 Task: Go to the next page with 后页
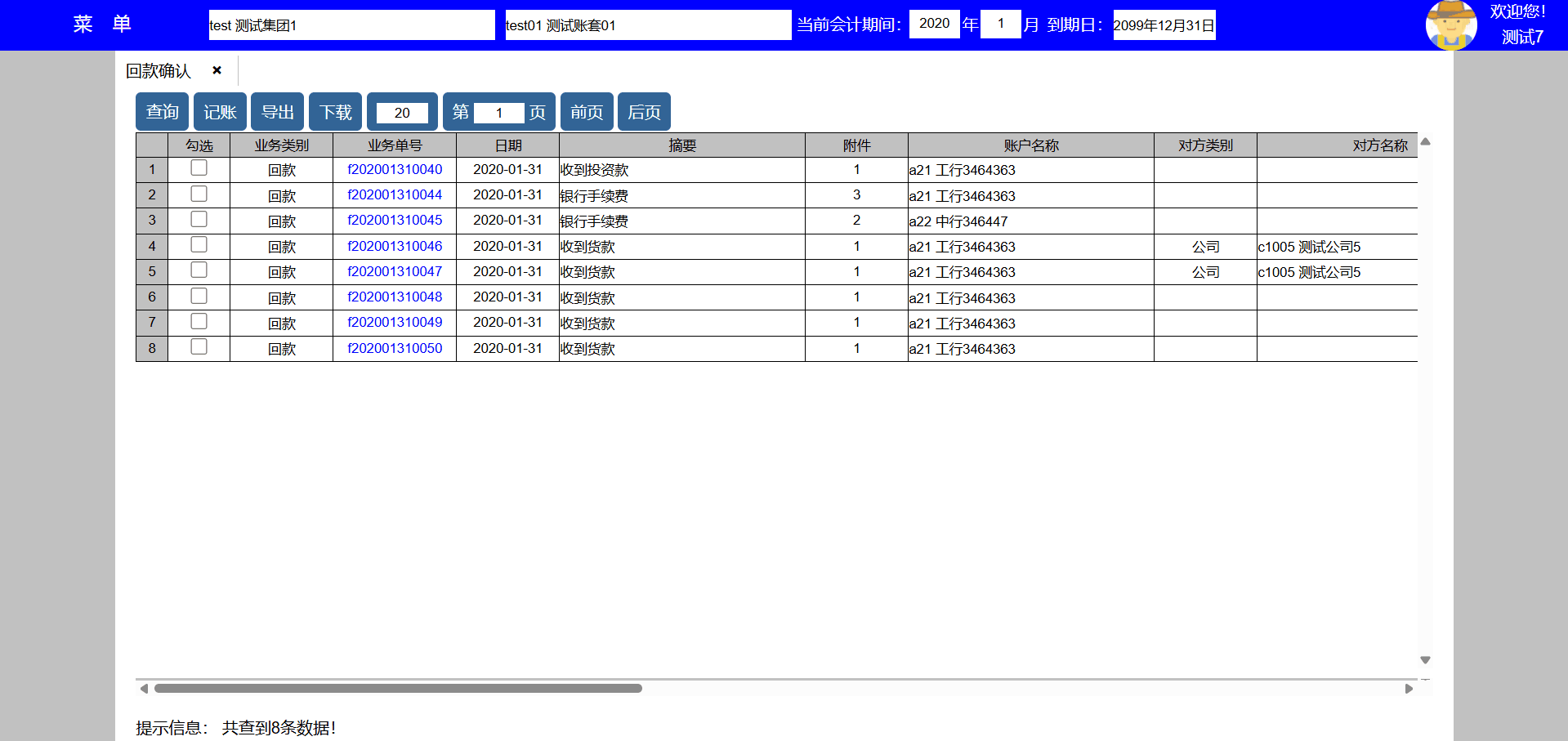644,112
